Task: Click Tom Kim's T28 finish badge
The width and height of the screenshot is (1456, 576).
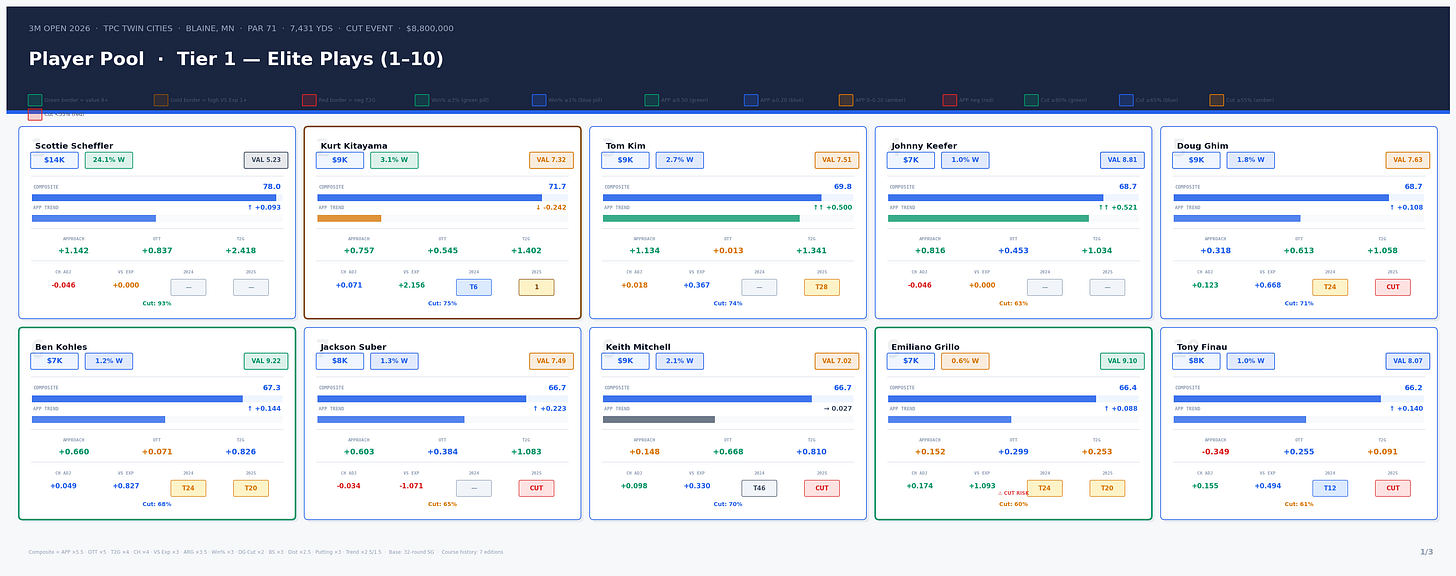Action: [x=822, y=287]
